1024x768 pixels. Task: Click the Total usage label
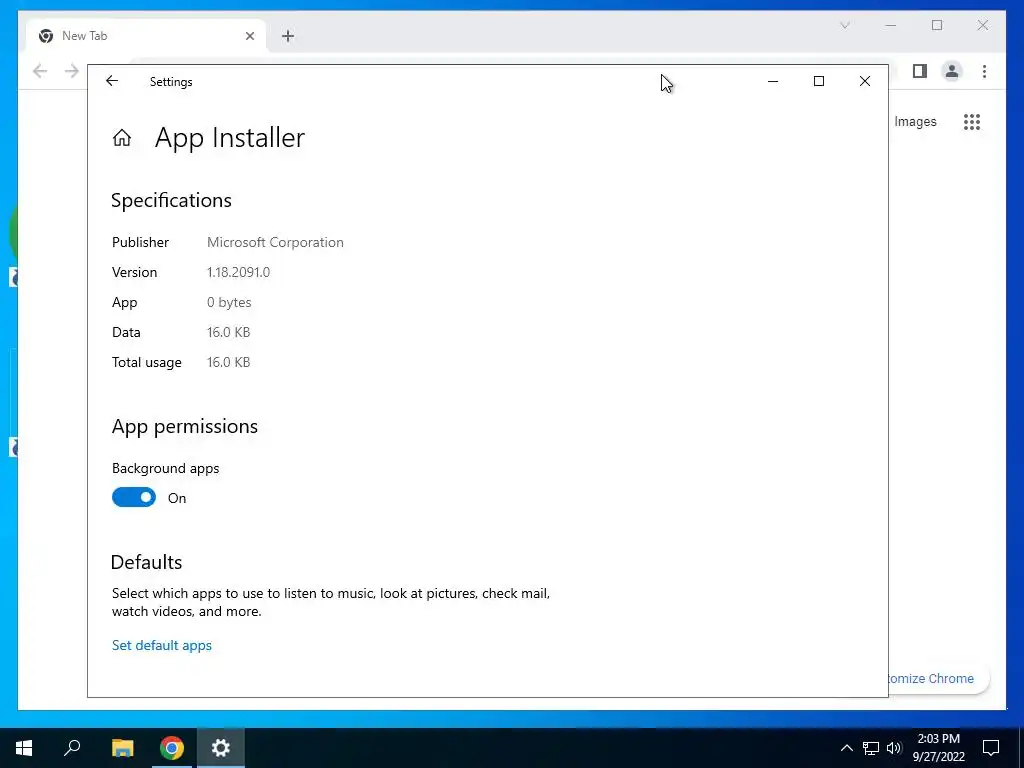(147, 362)
